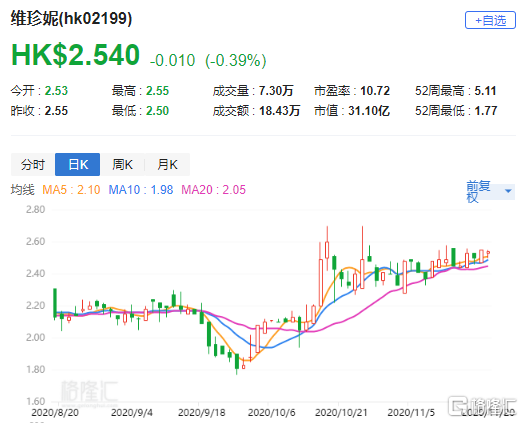Click the price change -0.010 value
This screenshot has height=423, width=523.
pyautogui.click(x=172, y=60)
